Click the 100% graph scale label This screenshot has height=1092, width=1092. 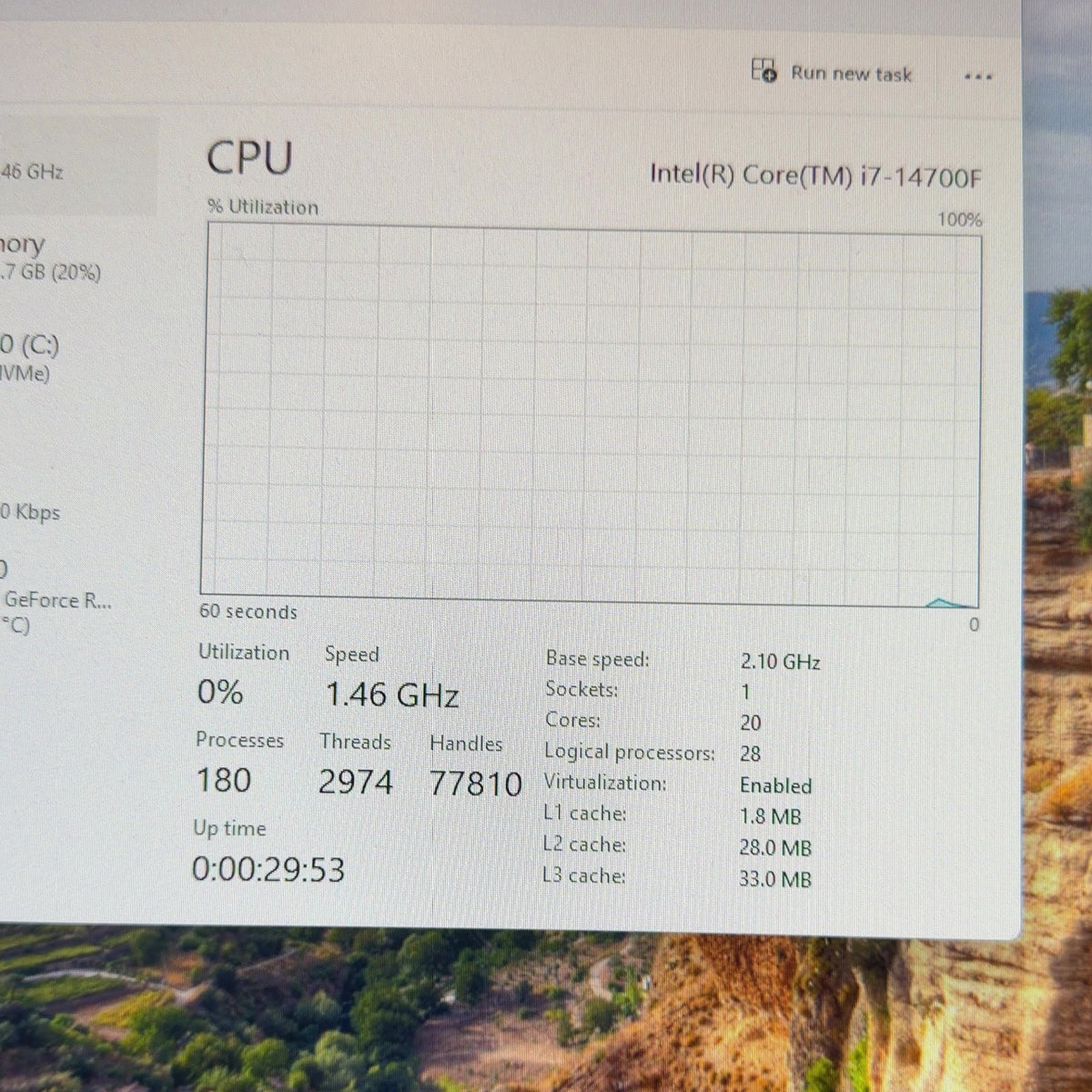959,219
